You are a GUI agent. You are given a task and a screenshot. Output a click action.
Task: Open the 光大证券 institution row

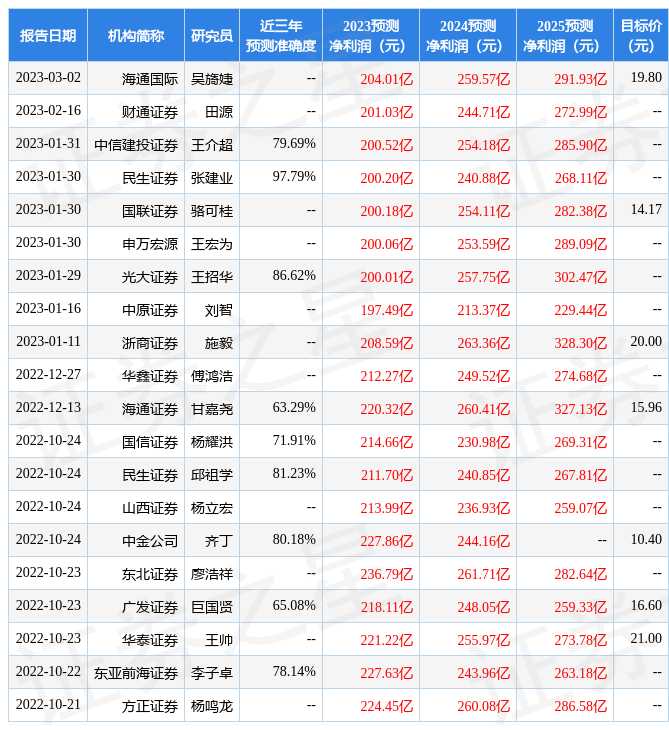(x=150, y=276)
